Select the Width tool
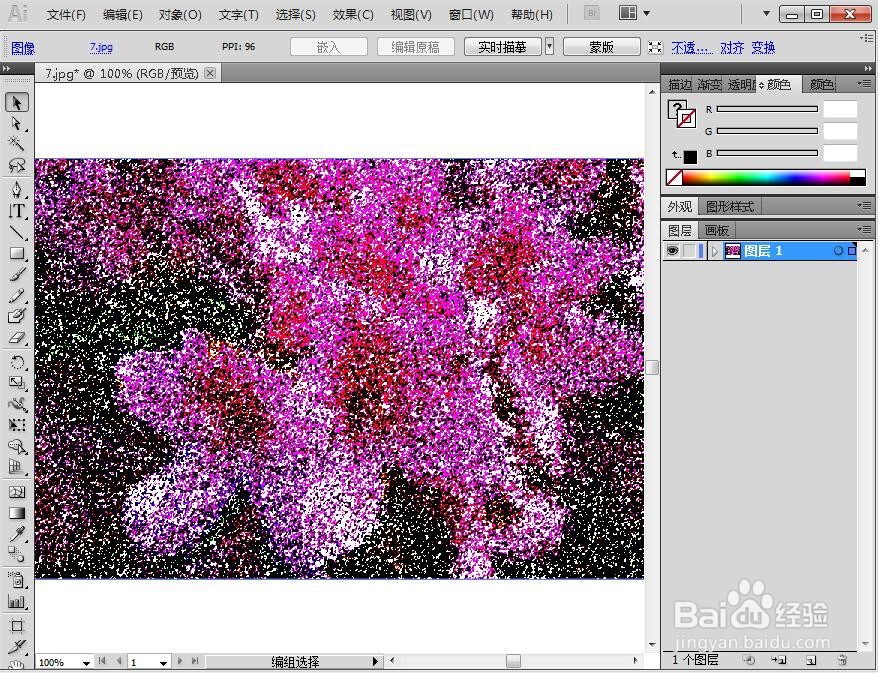 (x=17, y=404)
